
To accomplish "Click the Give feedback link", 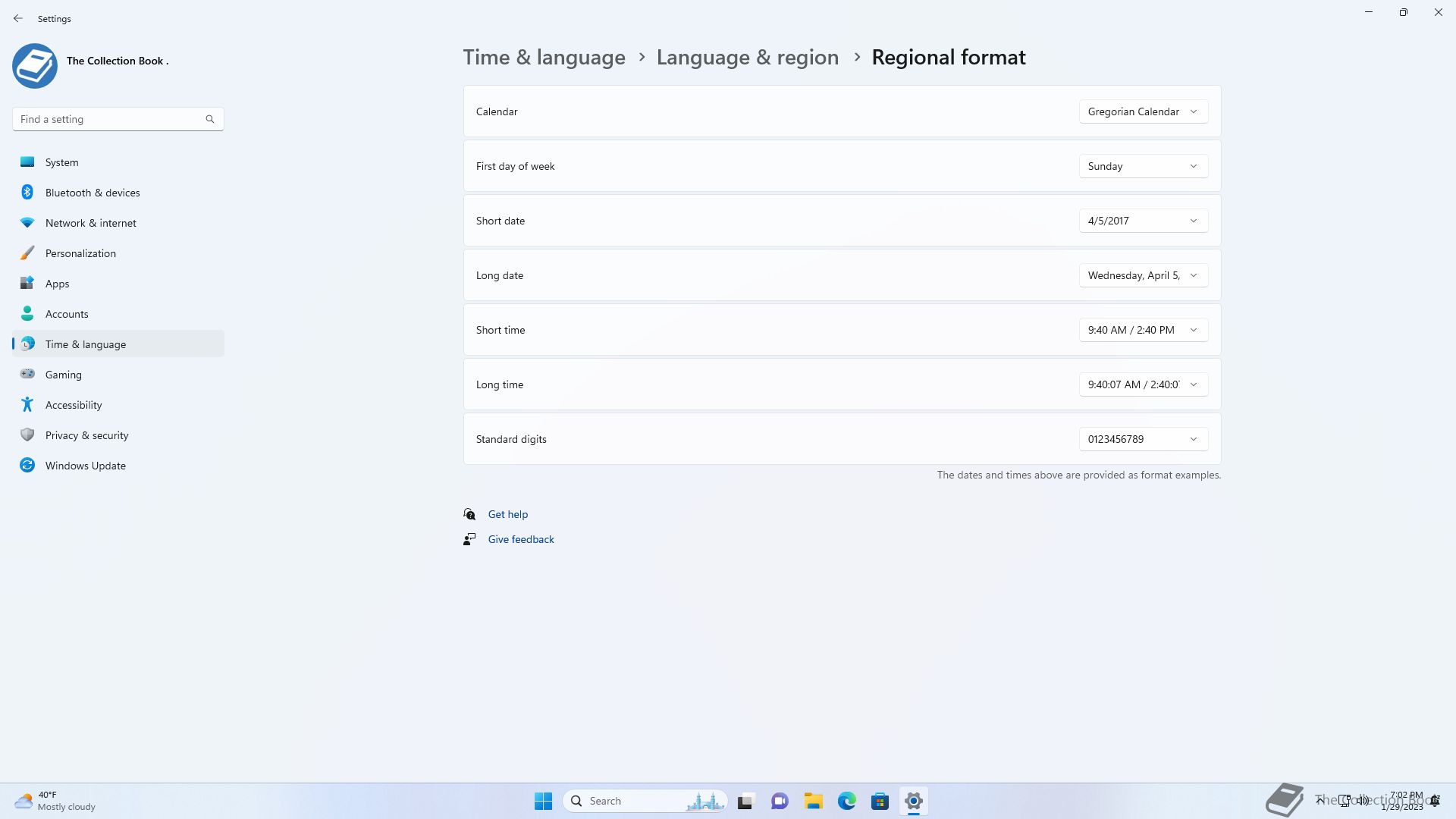I will pyautogui.click(x=520, y=539).
